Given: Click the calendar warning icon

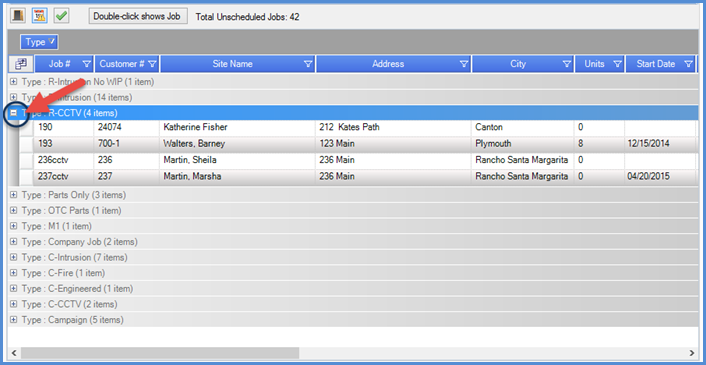Looking at the screenshot, I should pos(40,16).
